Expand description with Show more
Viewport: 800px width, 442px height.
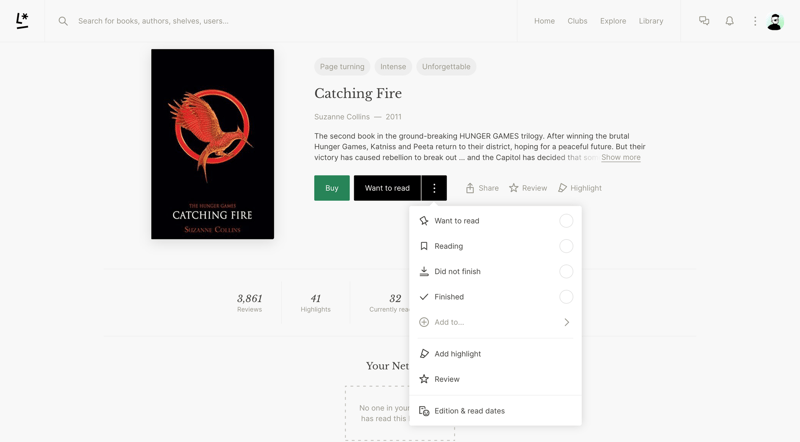(x=621, y=157)
